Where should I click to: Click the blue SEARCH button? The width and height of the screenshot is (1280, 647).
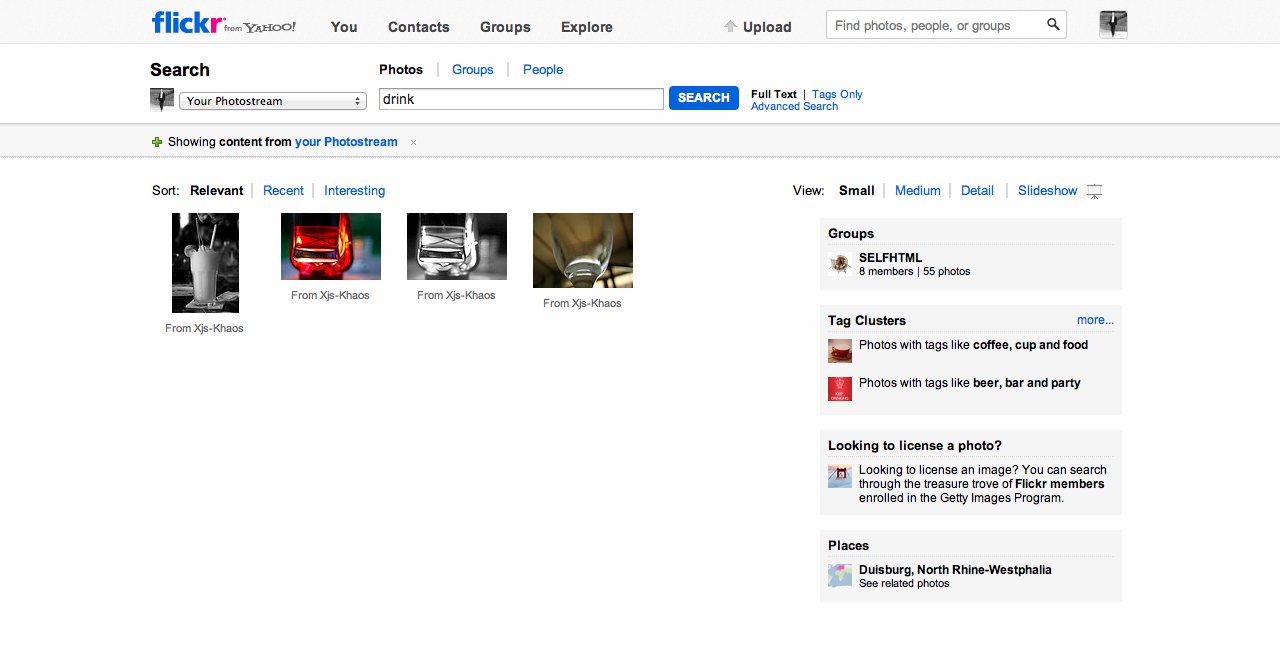click(704, 98)
